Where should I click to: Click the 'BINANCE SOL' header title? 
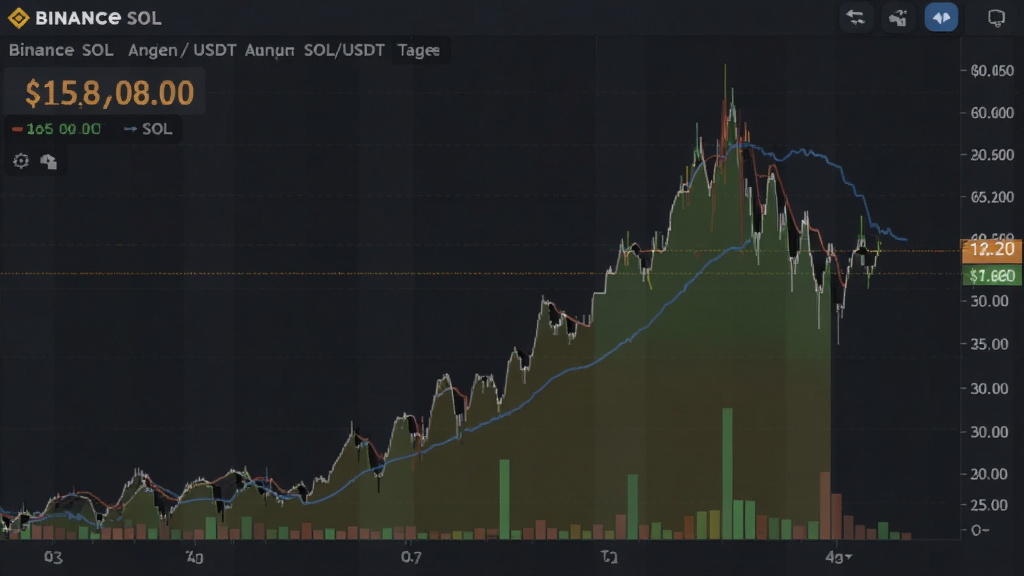(98, 18)
